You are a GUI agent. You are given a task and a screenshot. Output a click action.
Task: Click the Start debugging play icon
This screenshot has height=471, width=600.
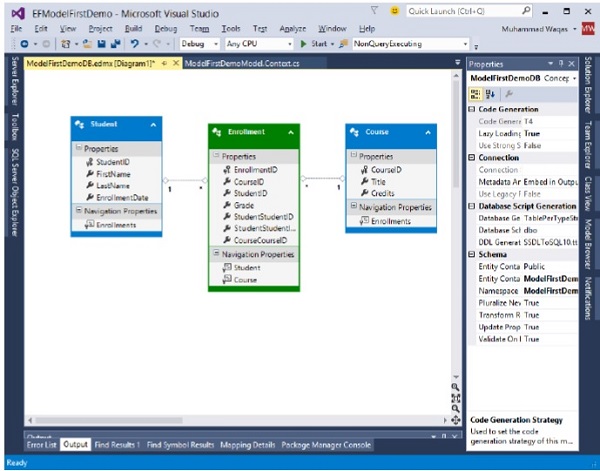tap(304, 44)
